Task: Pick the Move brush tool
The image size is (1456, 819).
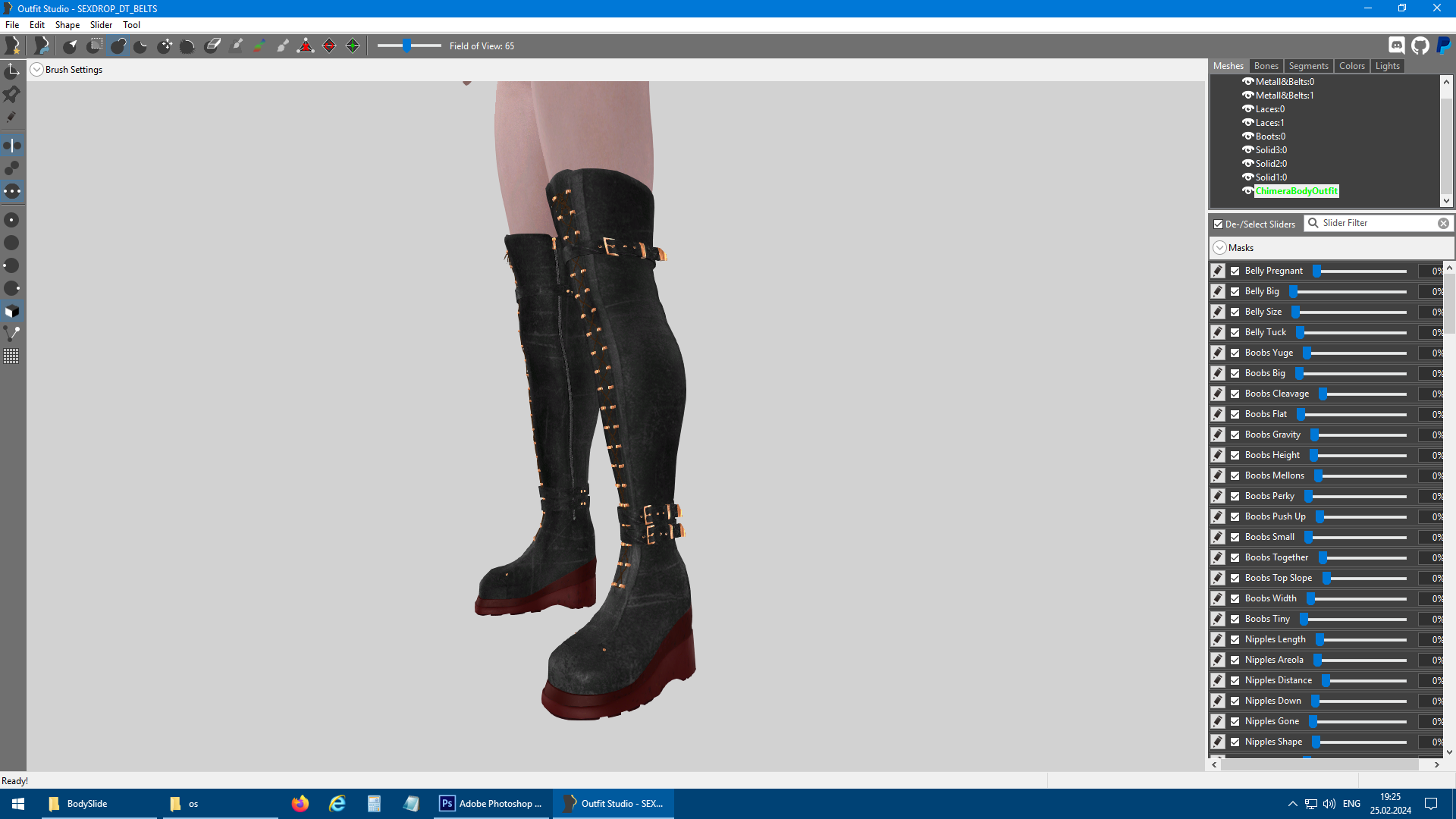Action: (x=165, y=45)
